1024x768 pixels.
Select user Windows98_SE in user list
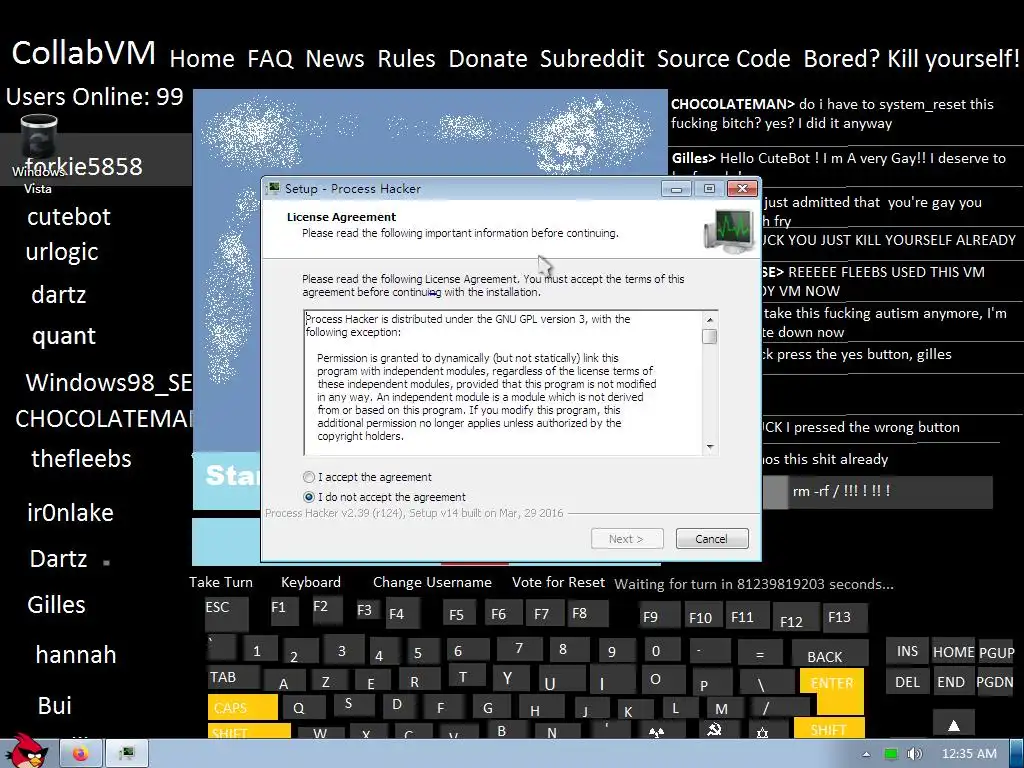108,382
